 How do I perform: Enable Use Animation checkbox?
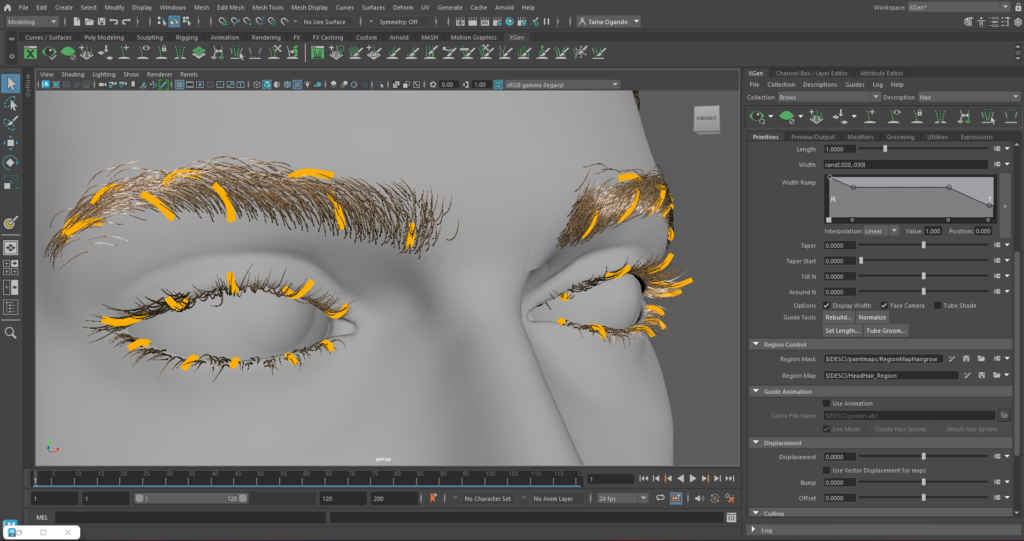[827, 403]
